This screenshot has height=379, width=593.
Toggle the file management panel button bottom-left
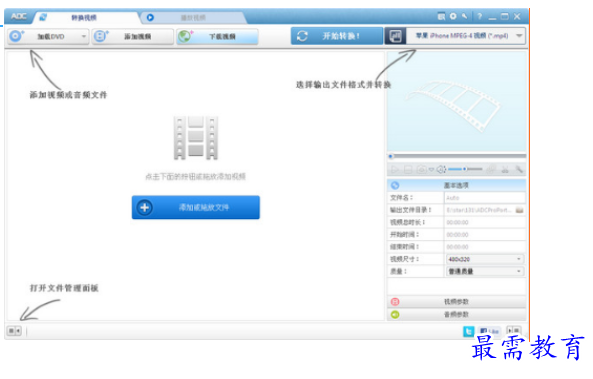tap(14, 331)
